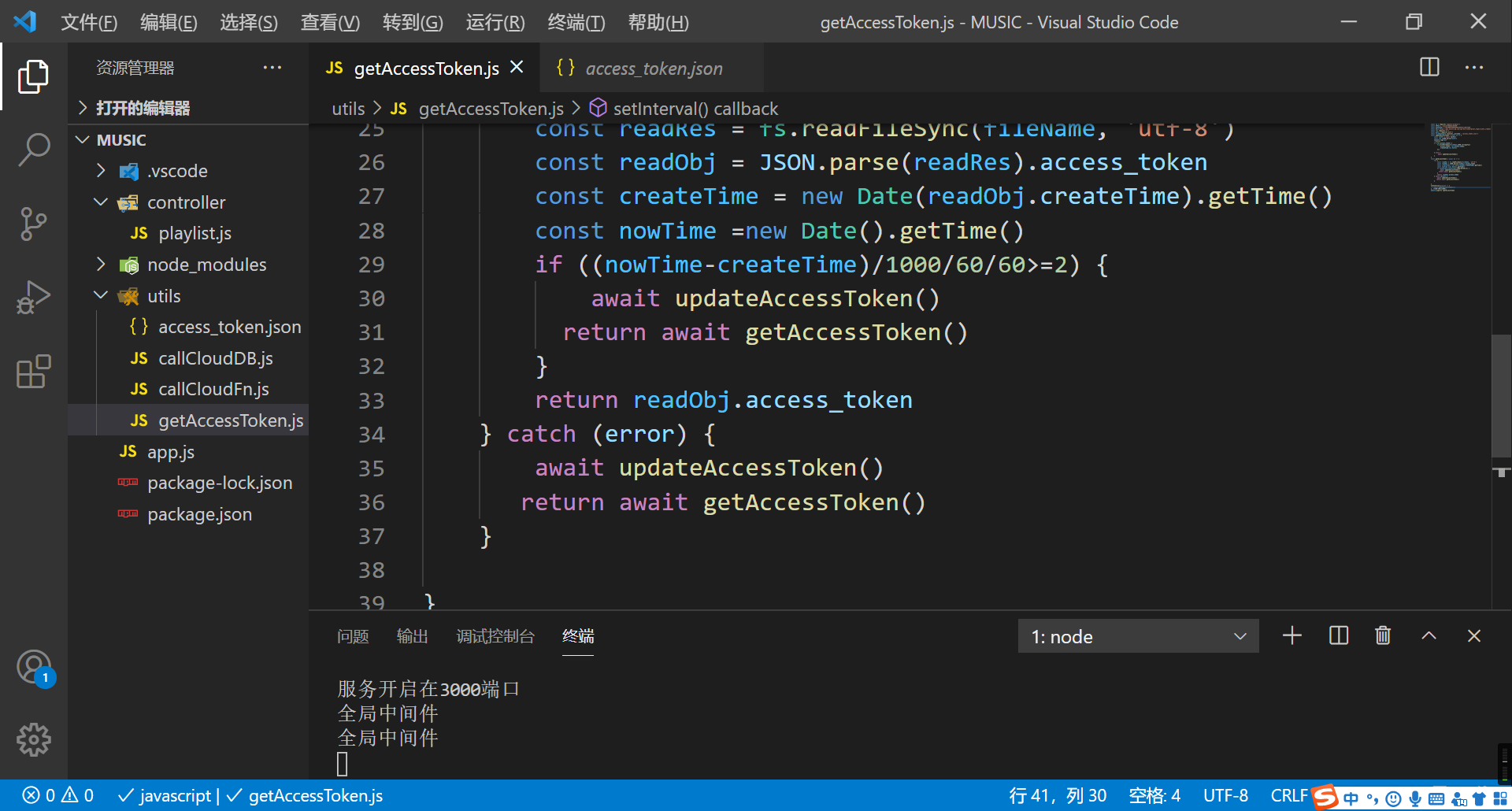Open the 帮助(H) menu
1512x811 pixels.
pyautogui.click(x=658, y=22)
